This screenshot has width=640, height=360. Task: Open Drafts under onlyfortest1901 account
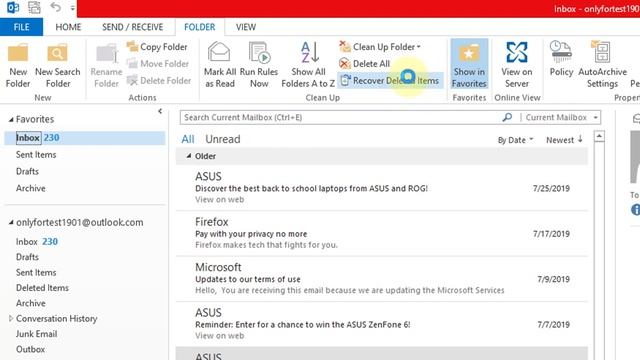tap(27, 257)
